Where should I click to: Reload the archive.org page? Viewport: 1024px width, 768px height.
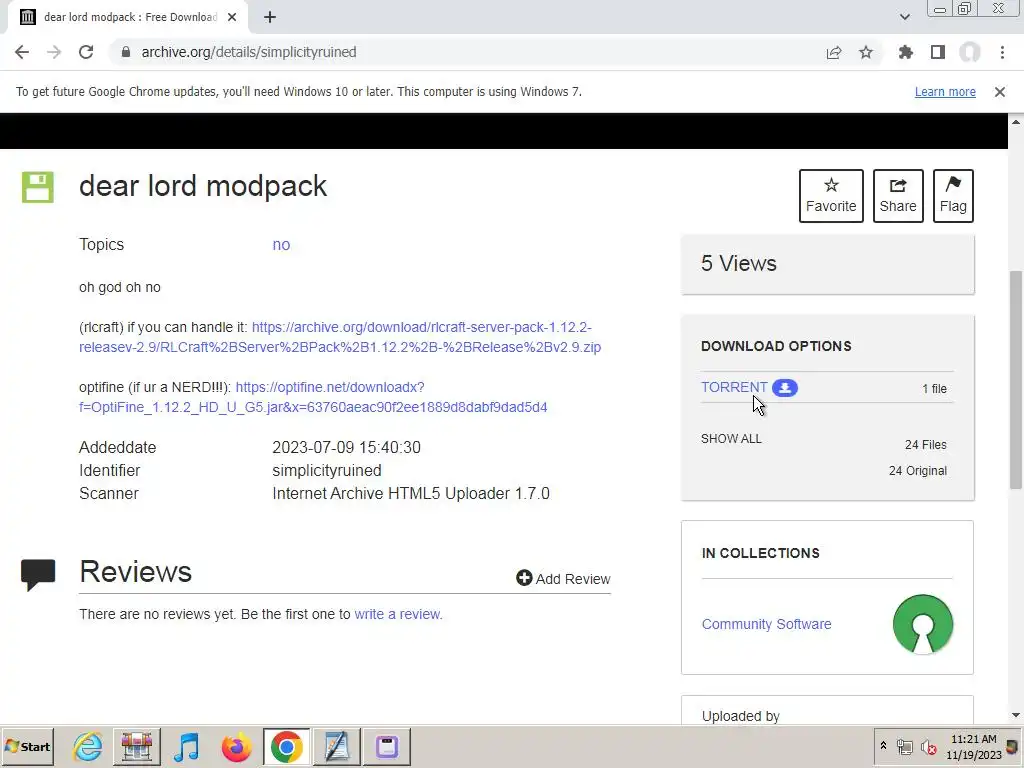coord(86,52)
